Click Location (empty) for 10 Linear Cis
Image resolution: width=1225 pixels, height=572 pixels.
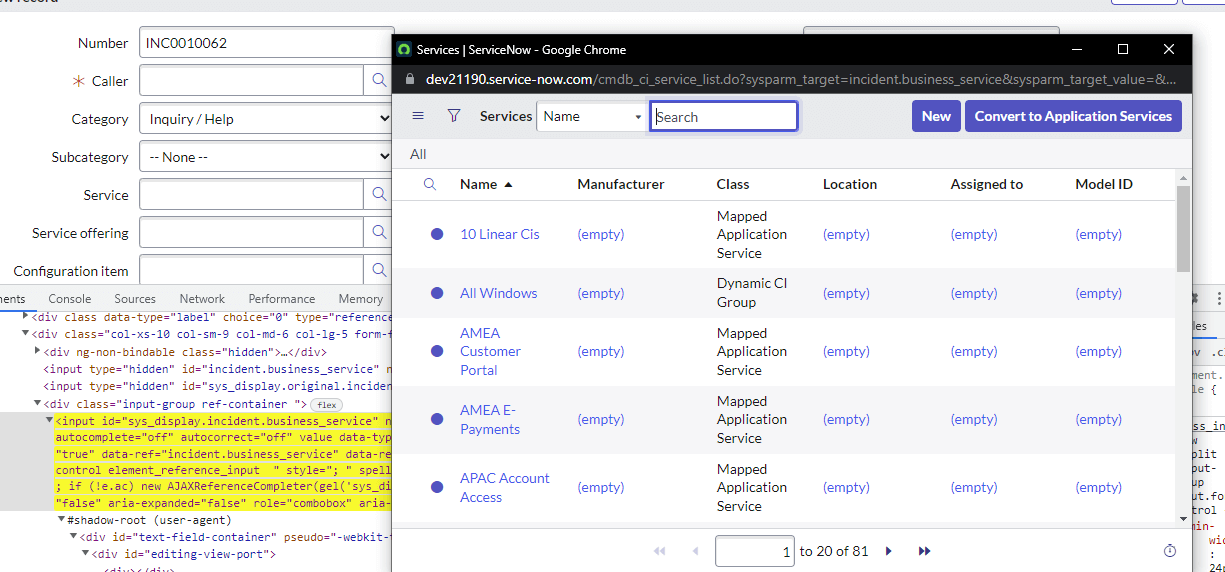point(846,234)
